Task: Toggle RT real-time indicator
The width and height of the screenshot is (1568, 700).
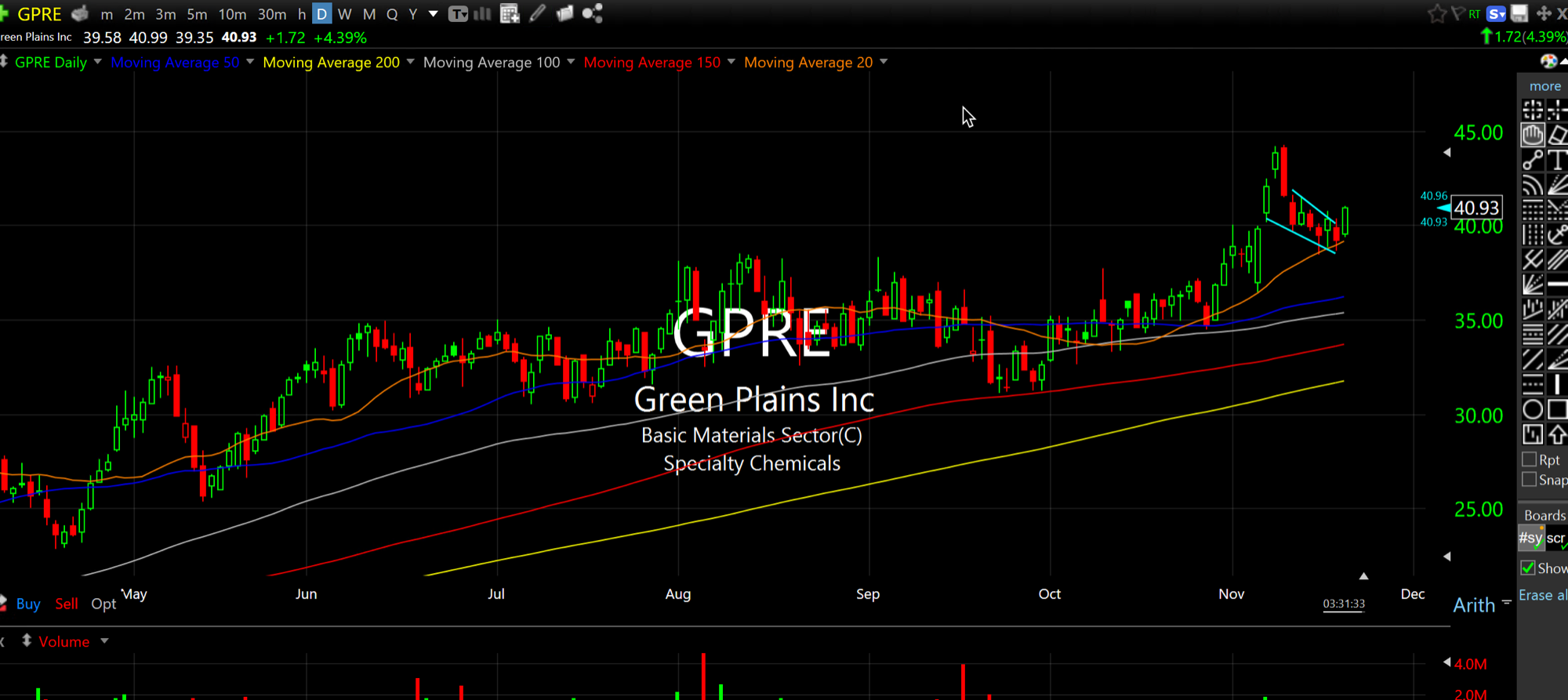Action: pos(1475,13)
